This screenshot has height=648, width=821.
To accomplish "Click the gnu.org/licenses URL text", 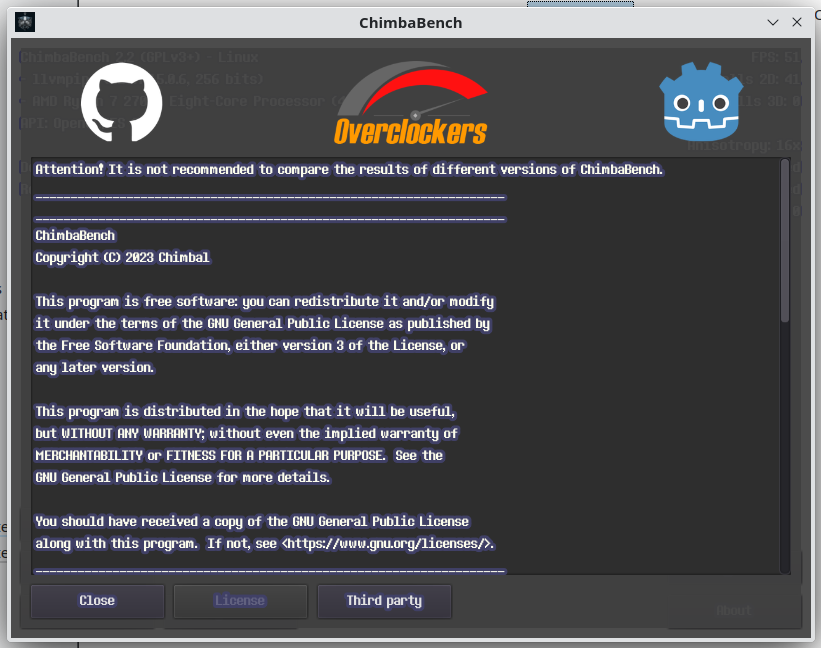I will click(388, 543).
